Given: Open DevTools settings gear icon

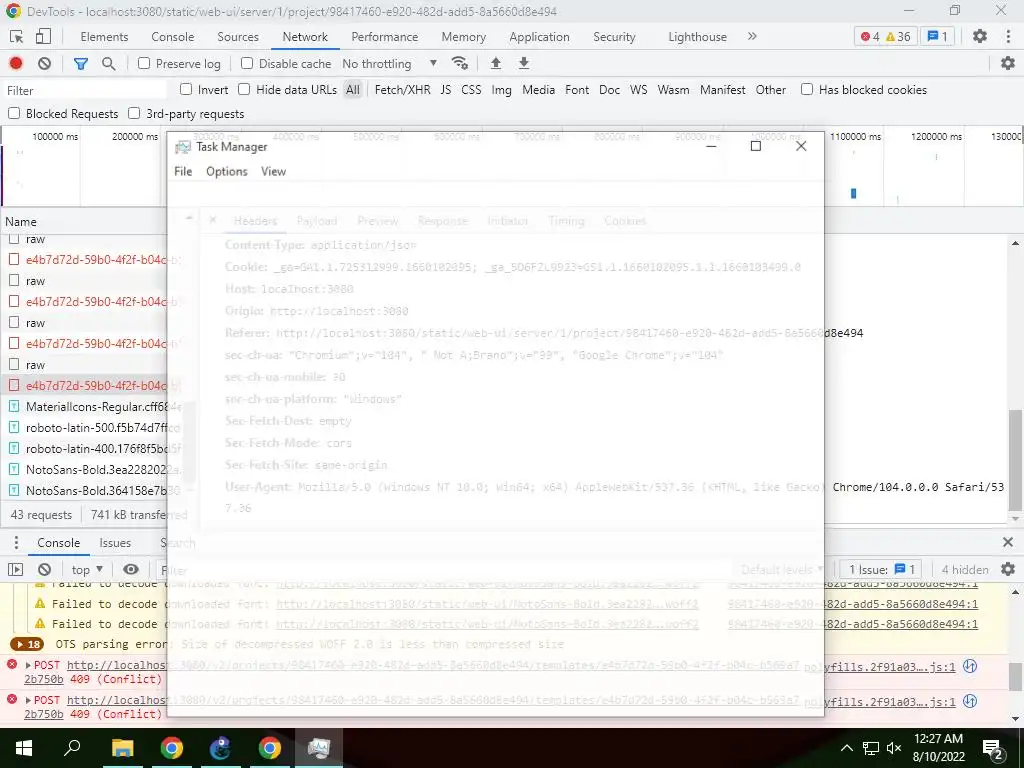Looking at the screenshot, I should (x=980, y=37).
